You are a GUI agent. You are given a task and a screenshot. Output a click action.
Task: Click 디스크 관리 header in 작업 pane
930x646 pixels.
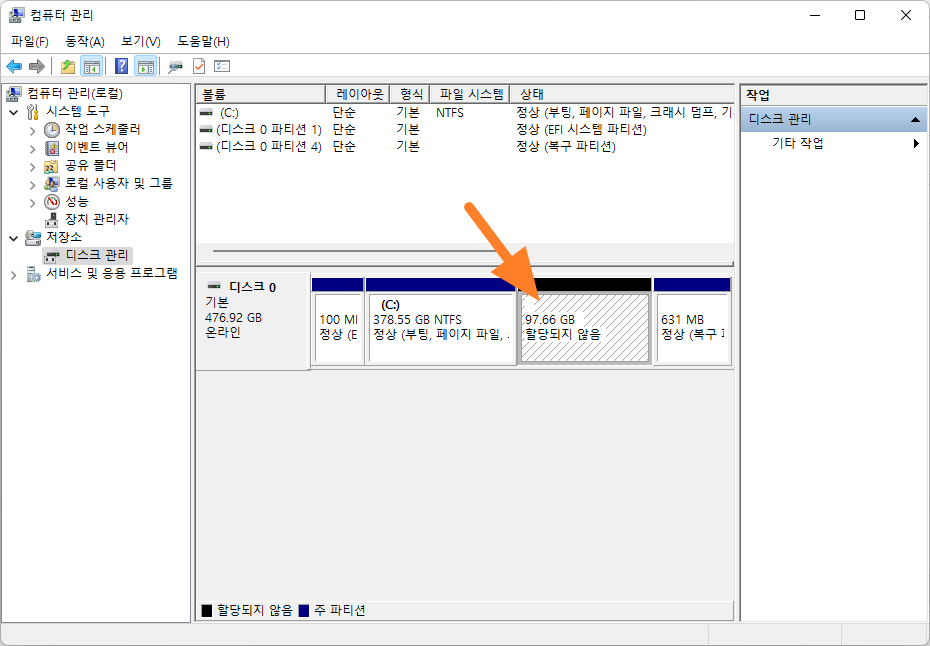[x=834, y=119]
